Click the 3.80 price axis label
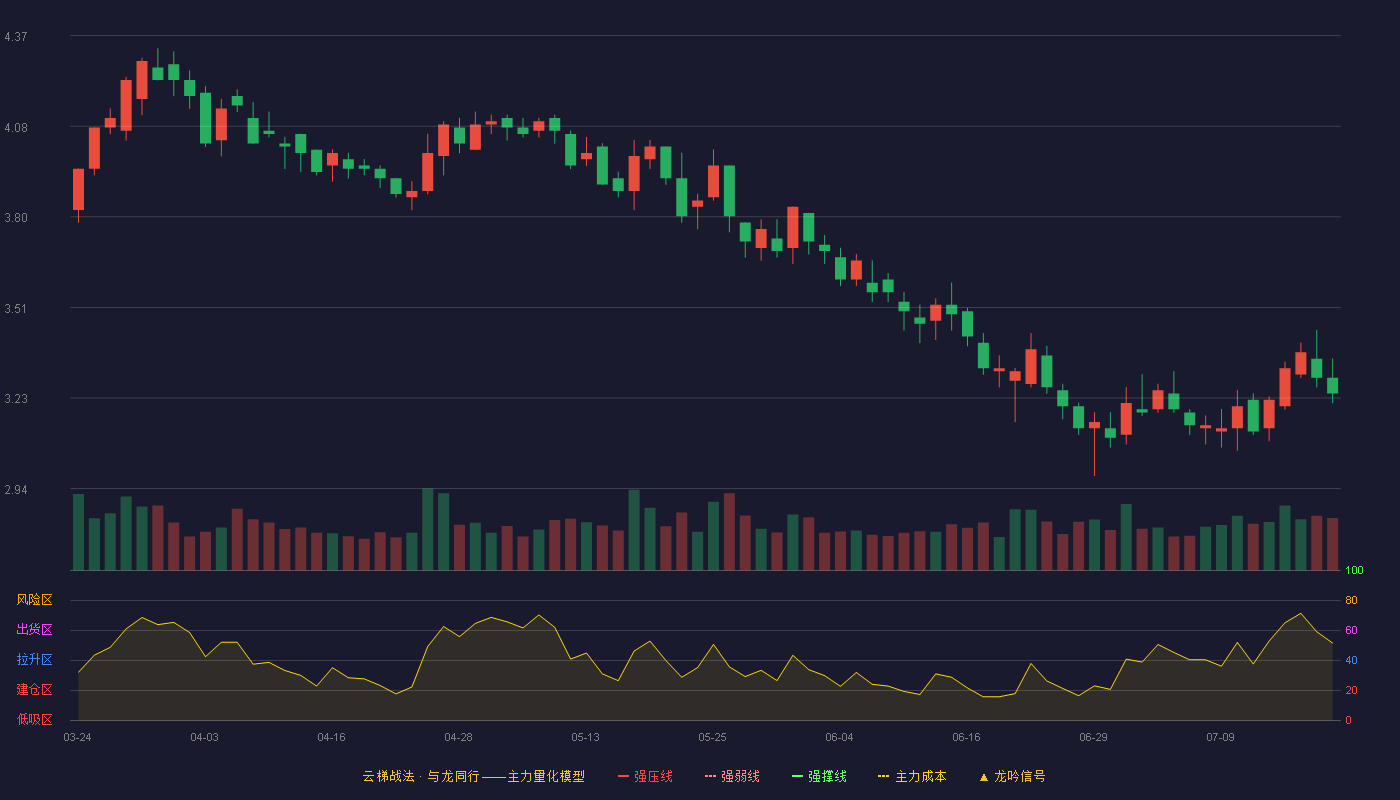The width and height of the screenshot is (1400, 800). click(x=16, y=218)
